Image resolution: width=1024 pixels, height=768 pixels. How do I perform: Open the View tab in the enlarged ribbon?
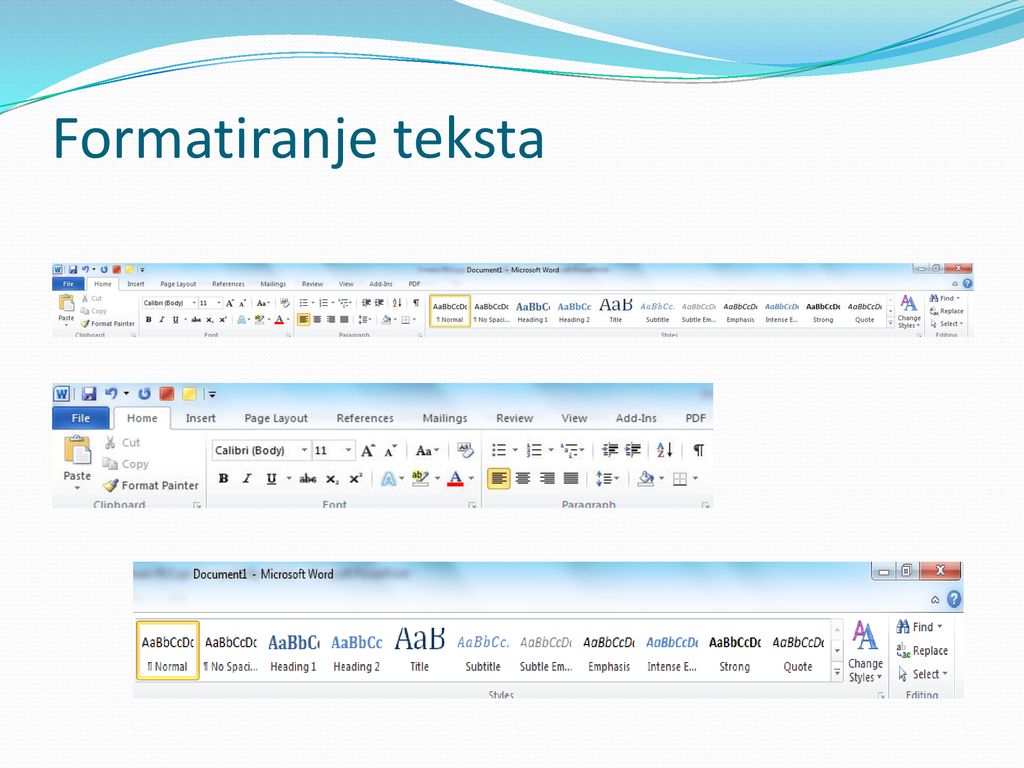[x=574, y=418]
